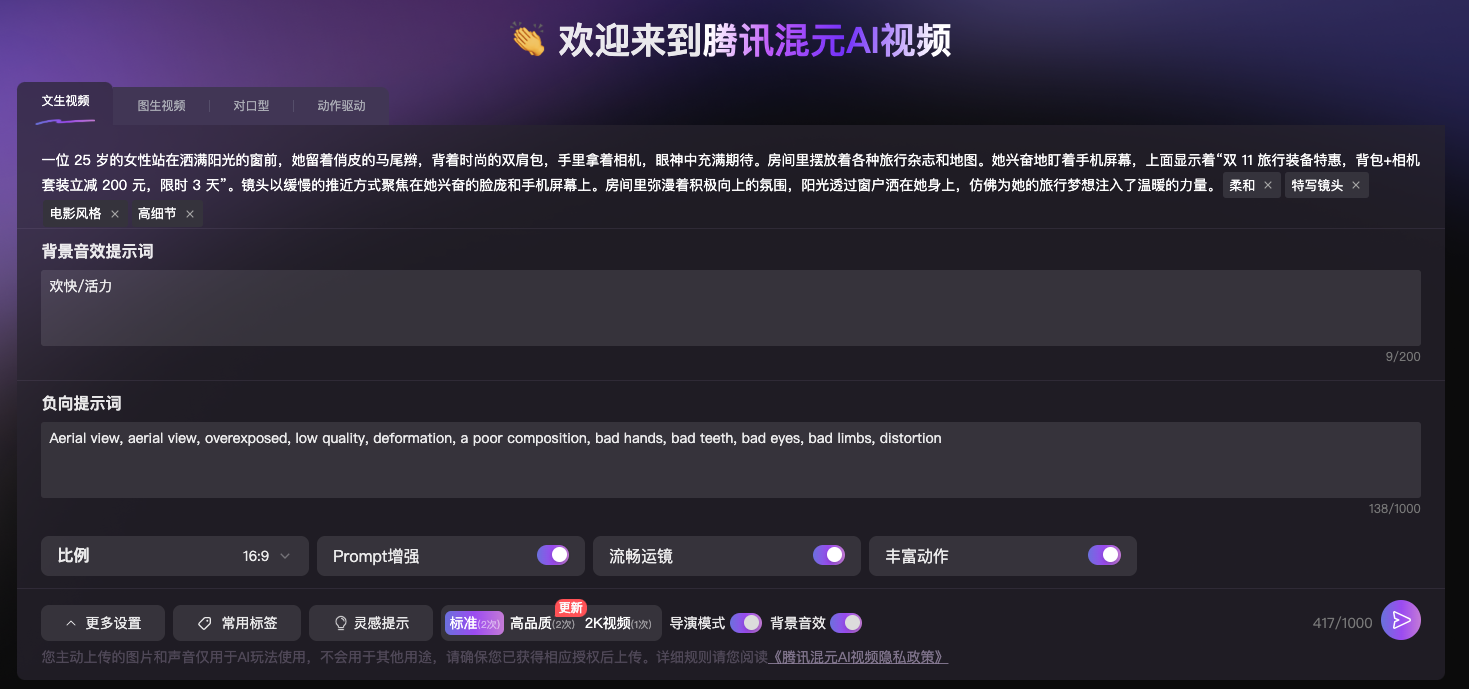
Task: Click the 负向提示词 heading
Action: (81, 403)
